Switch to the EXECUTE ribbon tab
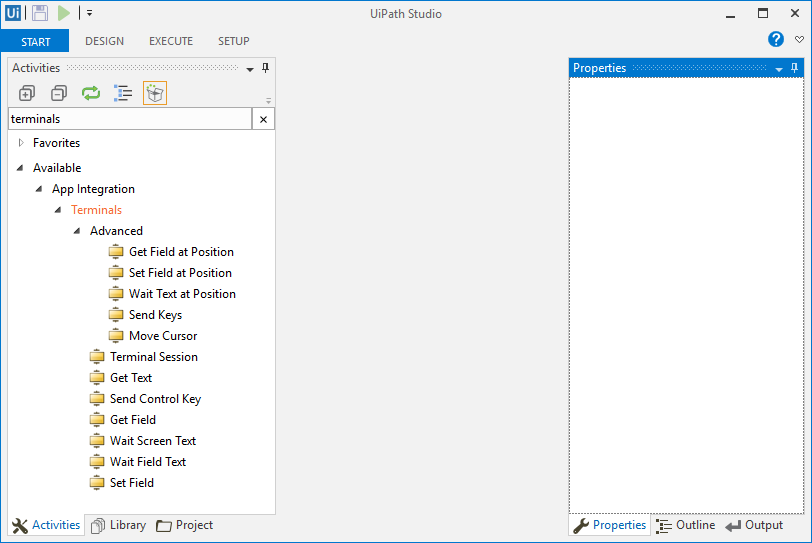This screenshot has width=812, height=543. 171,41
